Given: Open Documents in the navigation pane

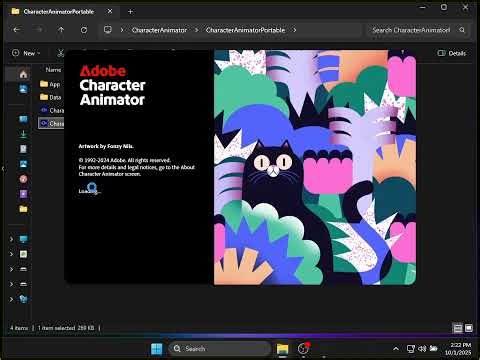Looking at the screenshot, I should pyautogui.click(x=23, y=149).
